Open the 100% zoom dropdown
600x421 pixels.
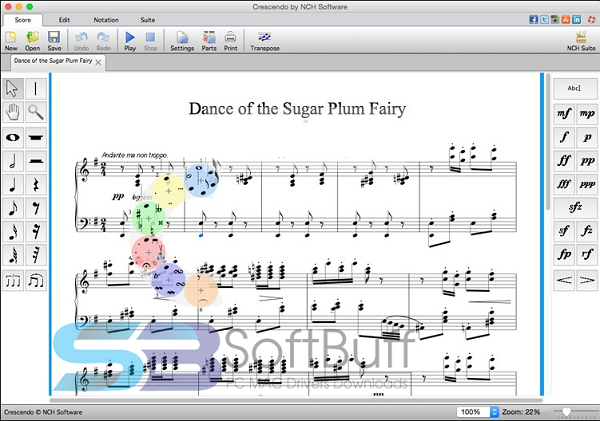[478, 412]
